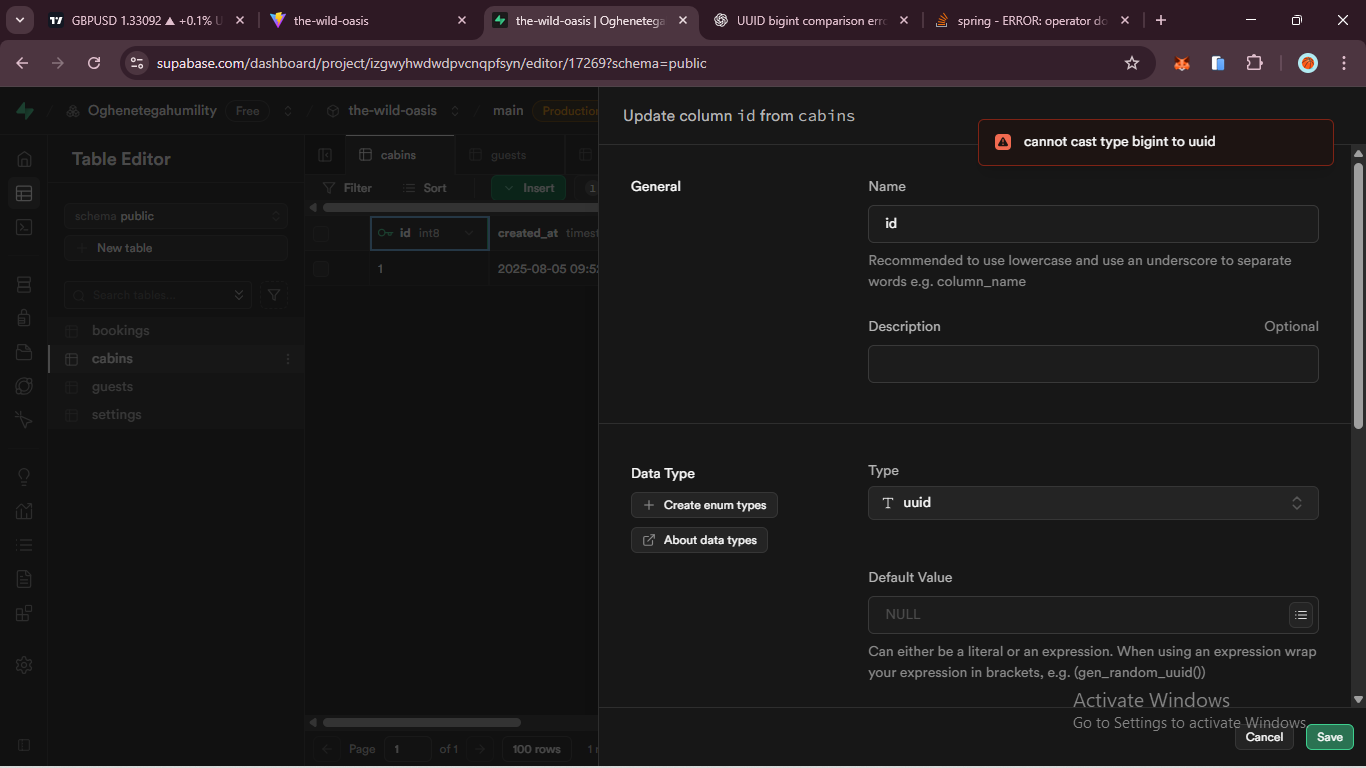Click the Filter toolbar button
Viewport: 1366px width, 768px height.
coord(347,188)
